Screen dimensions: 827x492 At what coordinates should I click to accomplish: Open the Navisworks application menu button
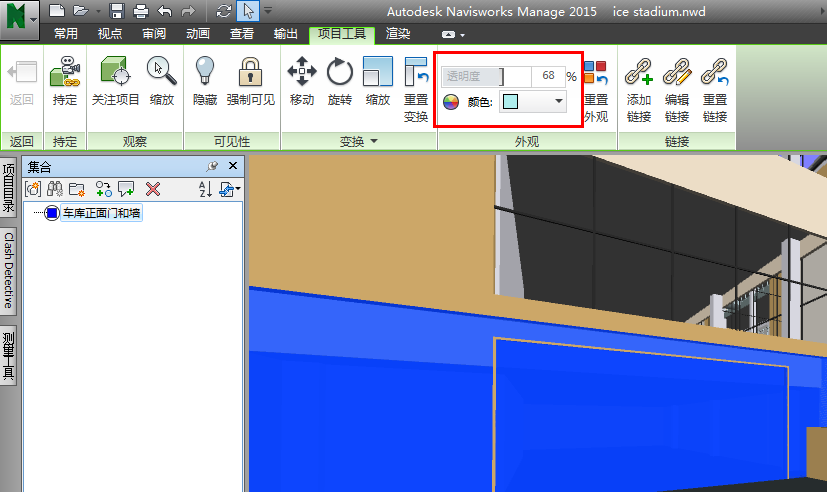(x=20, y=16)
